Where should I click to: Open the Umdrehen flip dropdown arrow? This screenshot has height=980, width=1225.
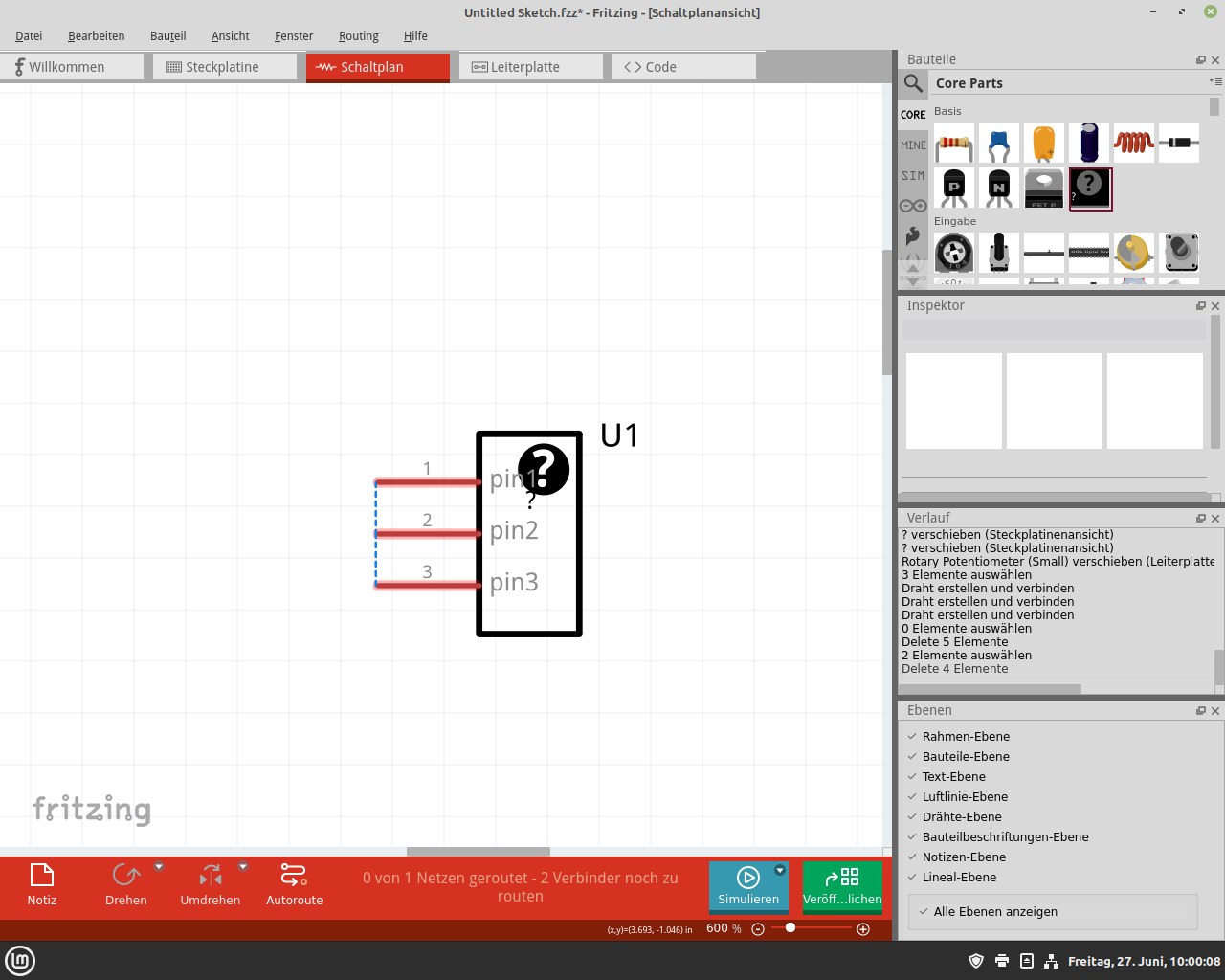(x=243, y=867)
